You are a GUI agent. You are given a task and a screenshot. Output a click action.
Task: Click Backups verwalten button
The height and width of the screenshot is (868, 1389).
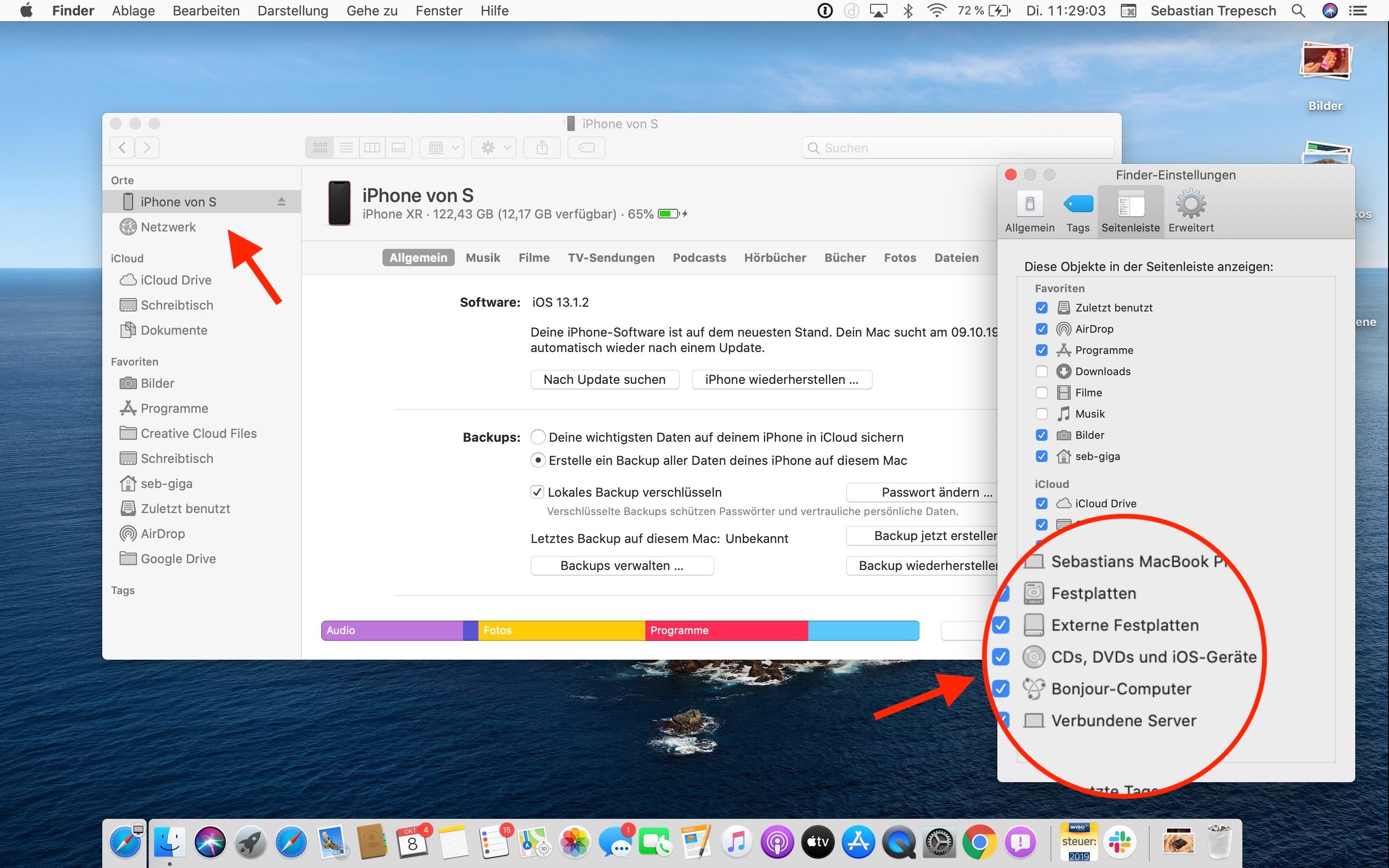(x=622, y=566)
